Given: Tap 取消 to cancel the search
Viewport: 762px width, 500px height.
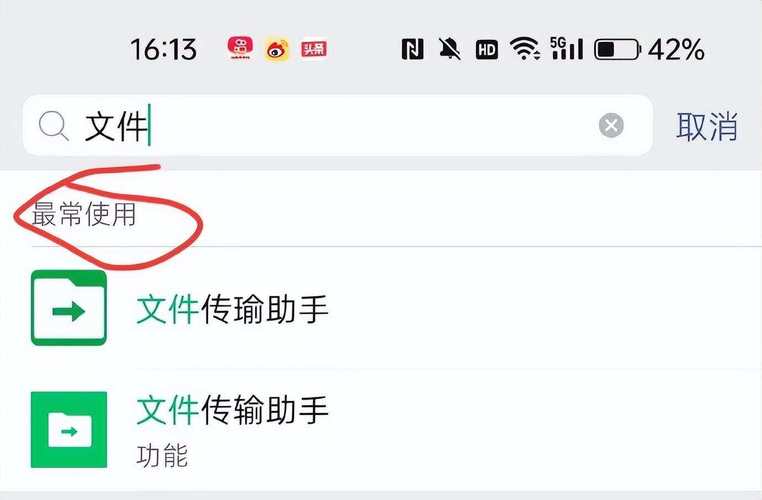Looking at the screenshot, I should 707,126.
